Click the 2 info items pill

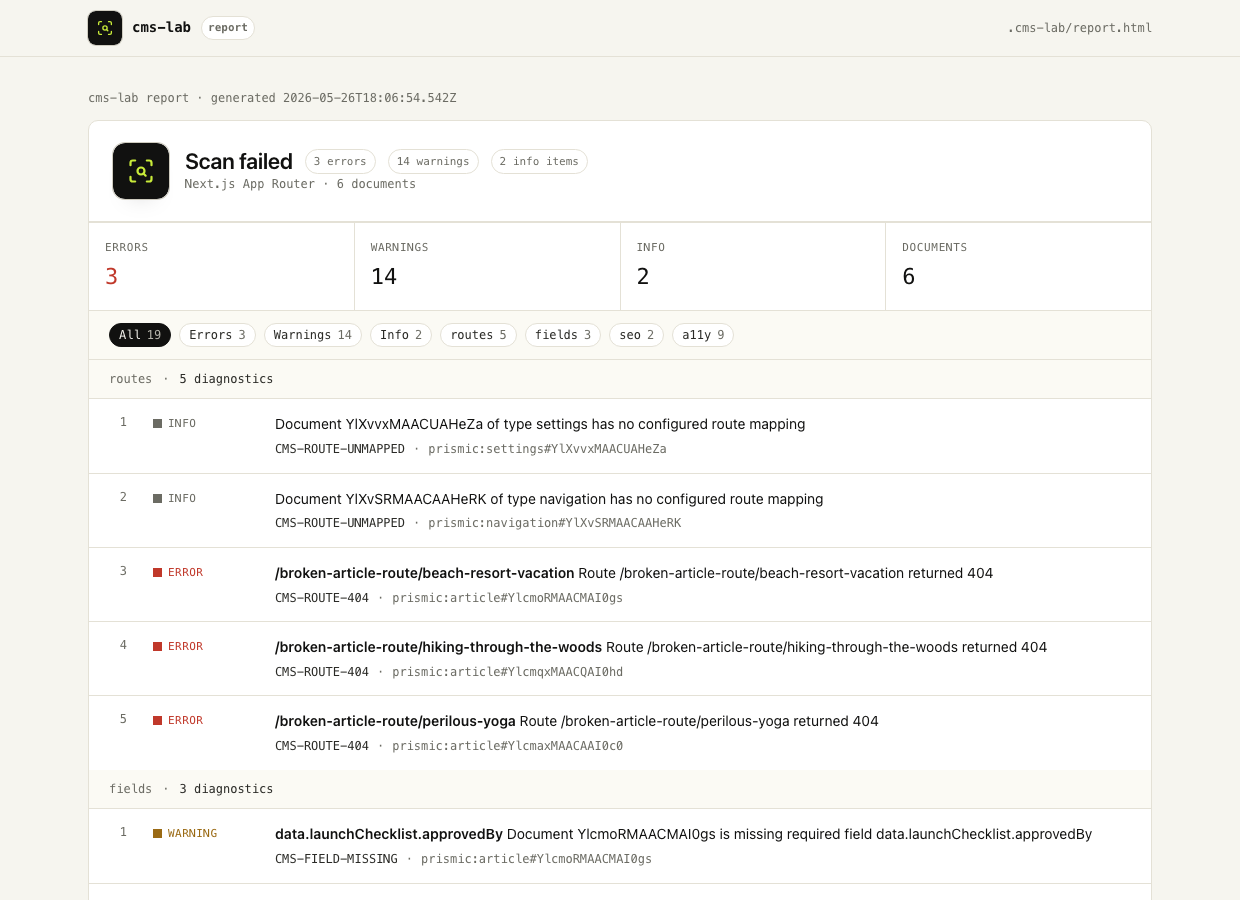point(539,161)
